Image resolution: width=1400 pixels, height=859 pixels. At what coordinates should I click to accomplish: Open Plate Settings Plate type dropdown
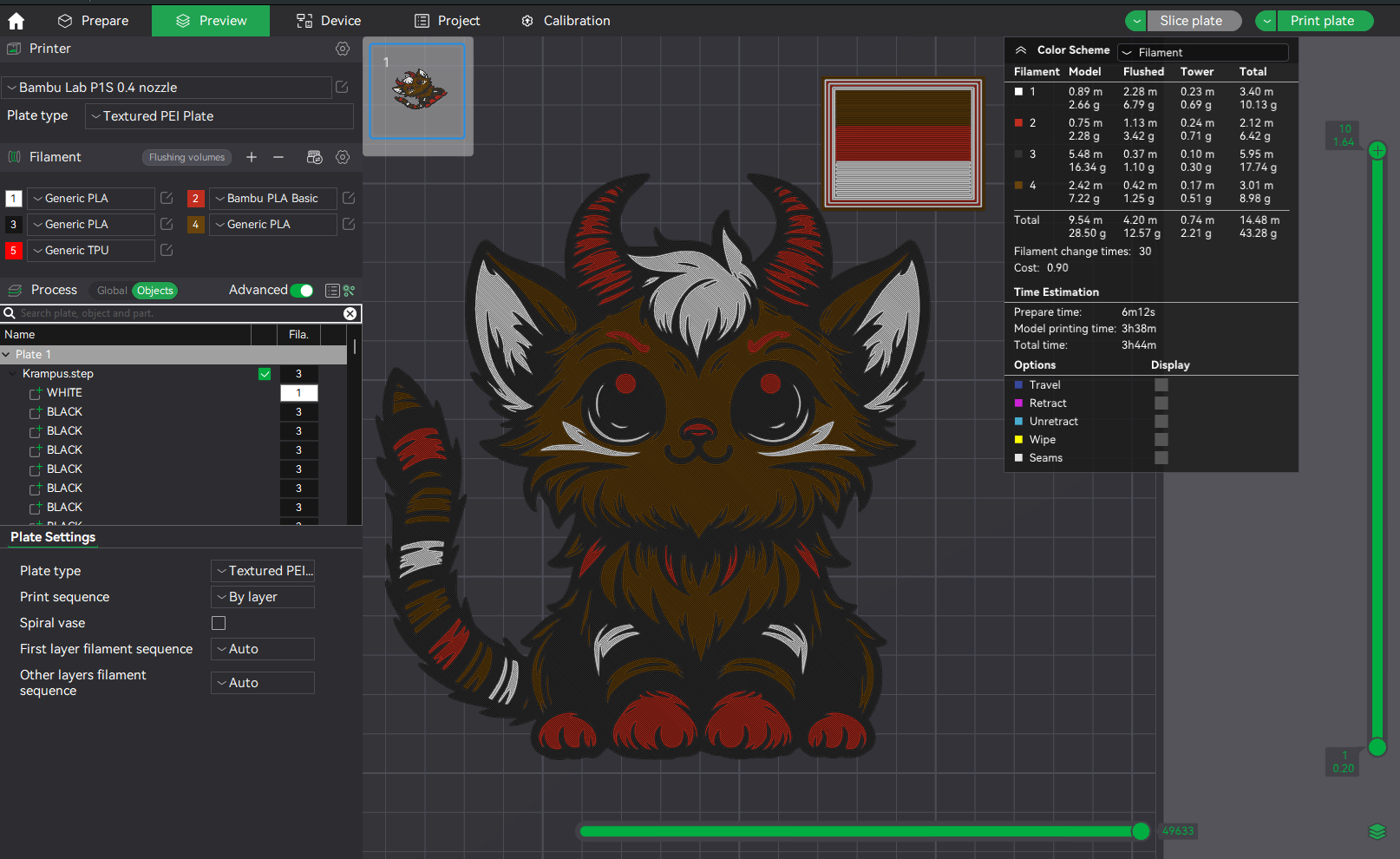click(263, 571)
